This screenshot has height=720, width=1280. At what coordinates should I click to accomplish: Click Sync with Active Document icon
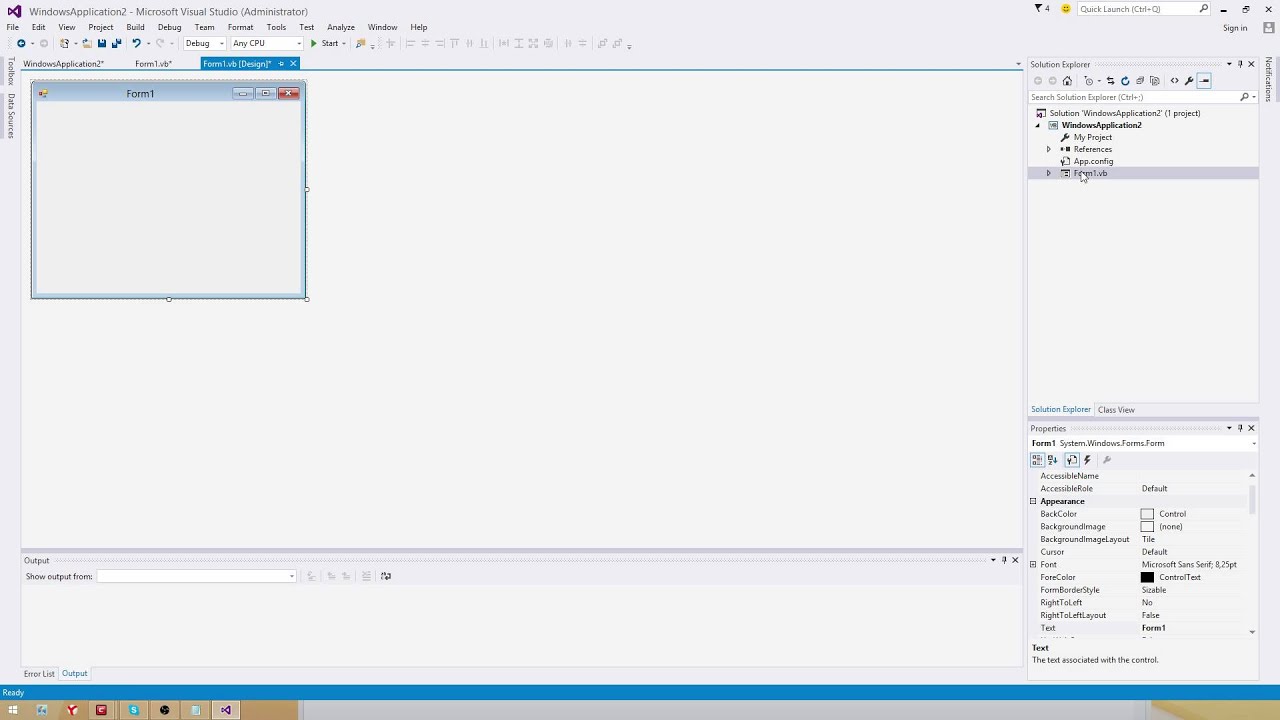point(1110,81)
